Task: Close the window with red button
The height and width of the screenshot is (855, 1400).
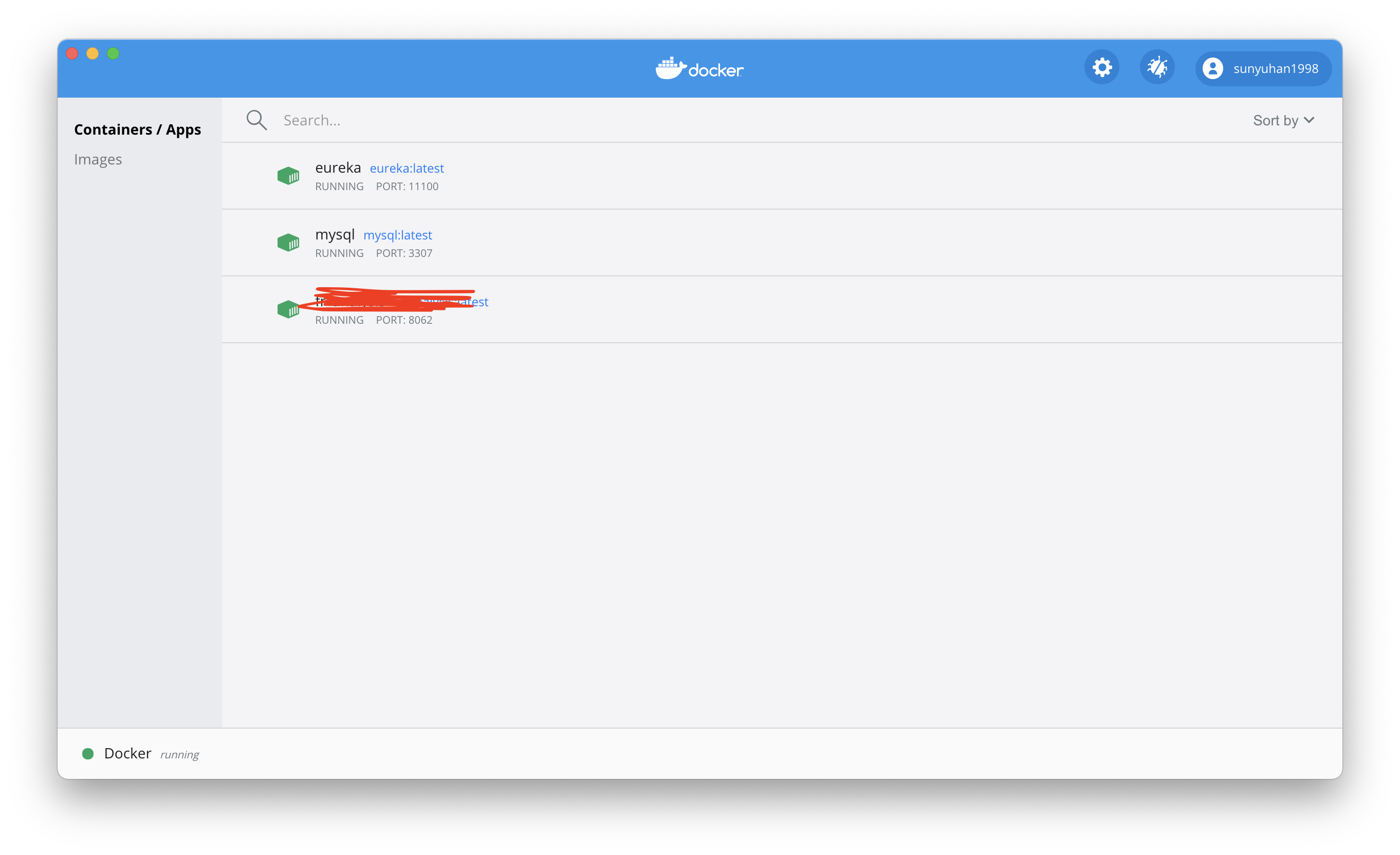Action: pos(72,53)
